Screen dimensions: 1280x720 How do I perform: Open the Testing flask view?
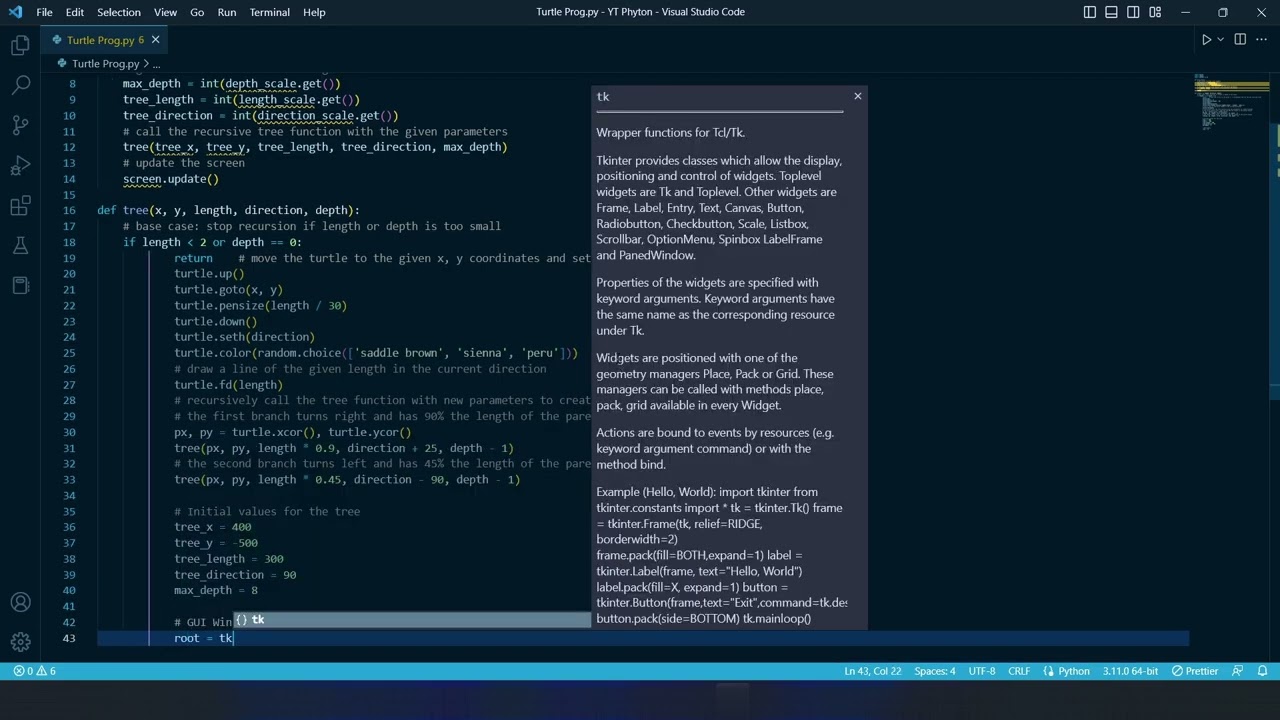(x=20, y=246)
